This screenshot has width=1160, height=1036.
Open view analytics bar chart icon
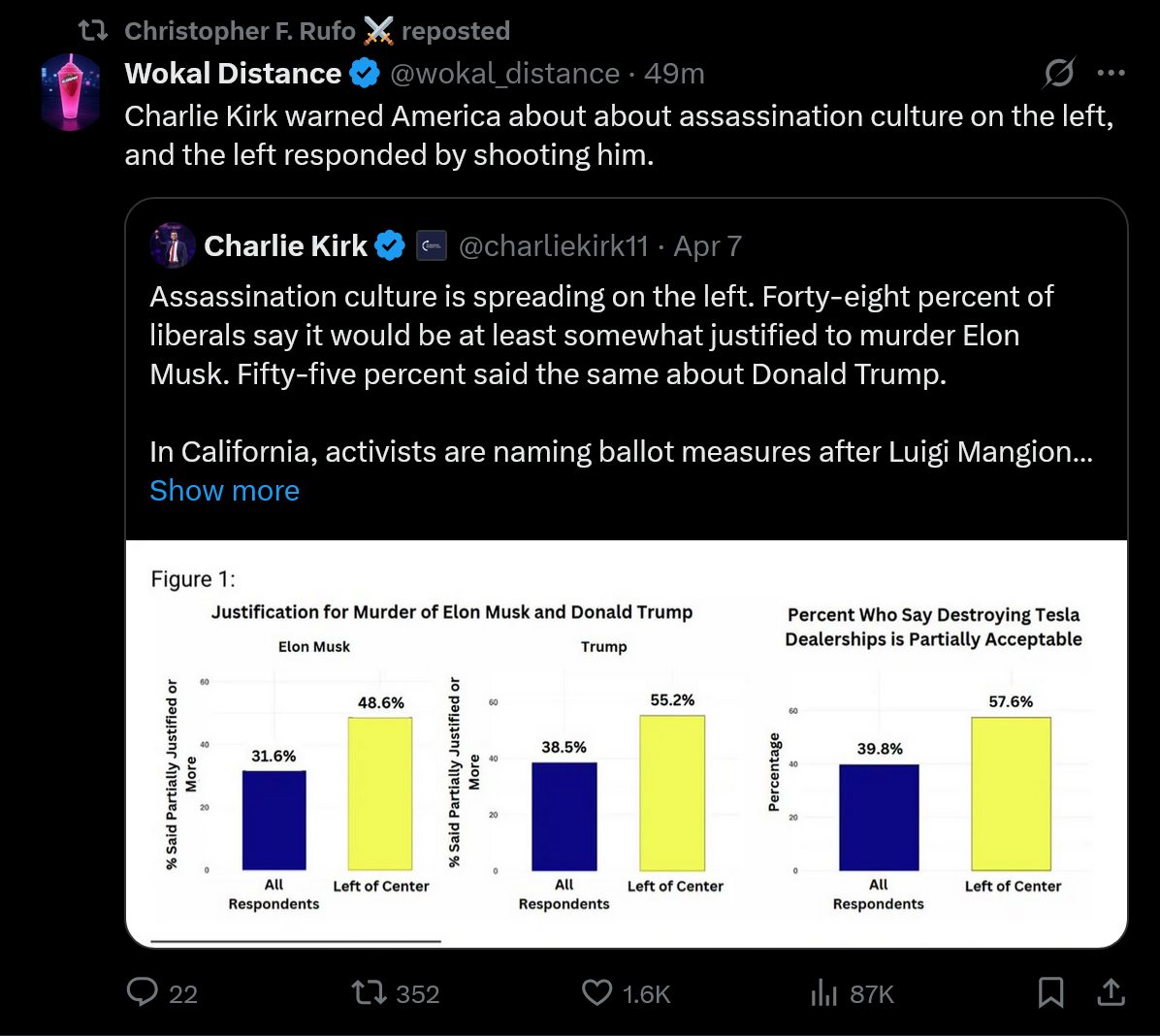coord(823,992)
